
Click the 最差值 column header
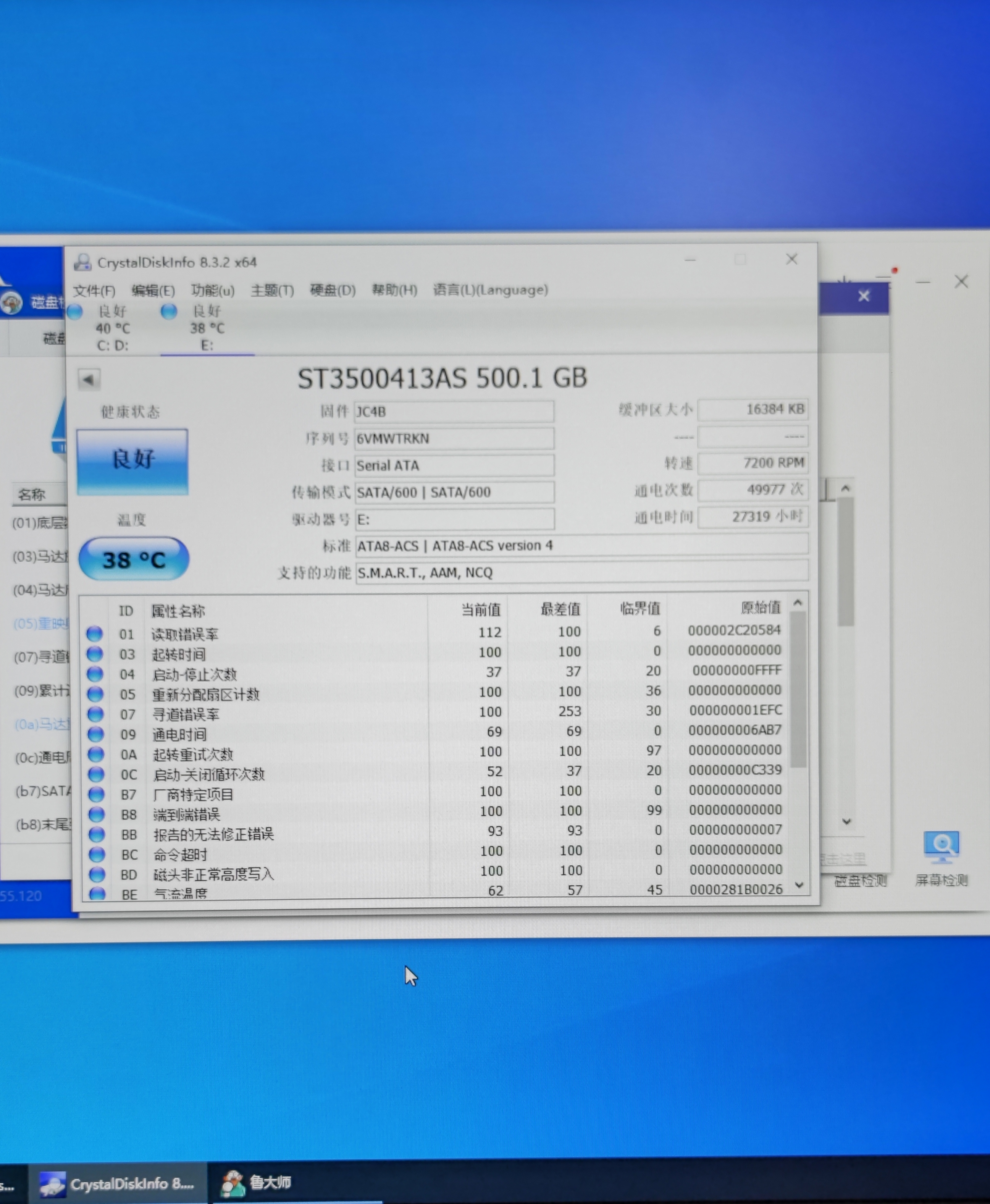[560, 609]
